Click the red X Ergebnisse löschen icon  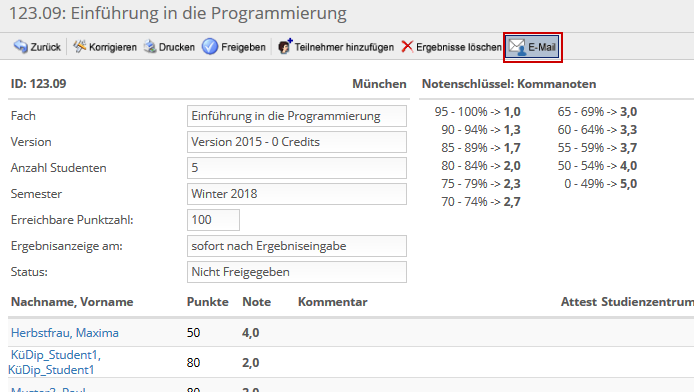coord(407,46)
